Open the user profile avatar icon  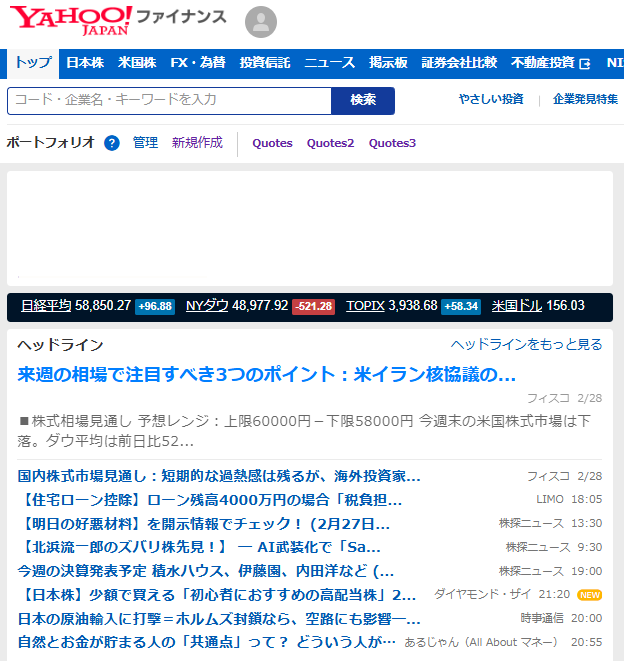(x=261, y=22)
